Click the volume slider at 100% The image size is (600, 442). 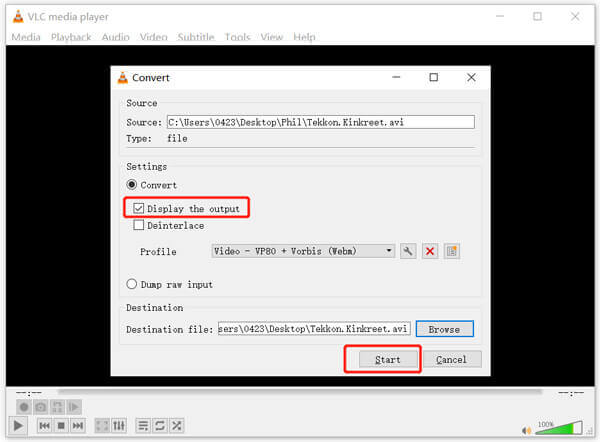coord(559,428)
